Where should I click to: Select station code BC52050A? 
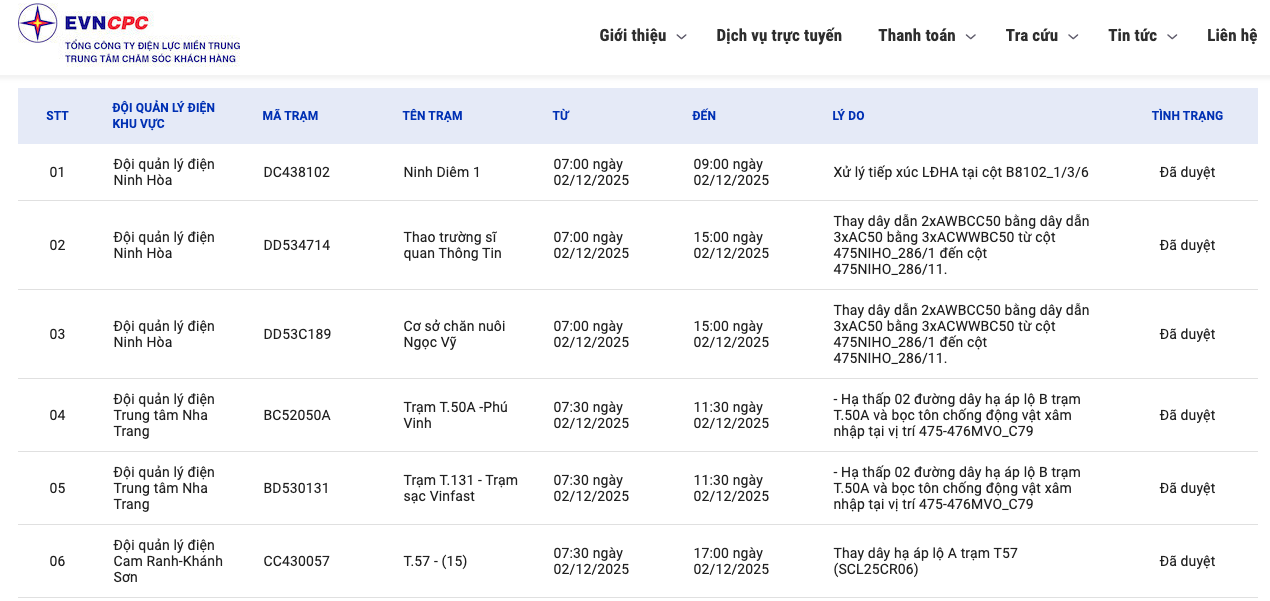pyautogui.click(x=296, y=415)
